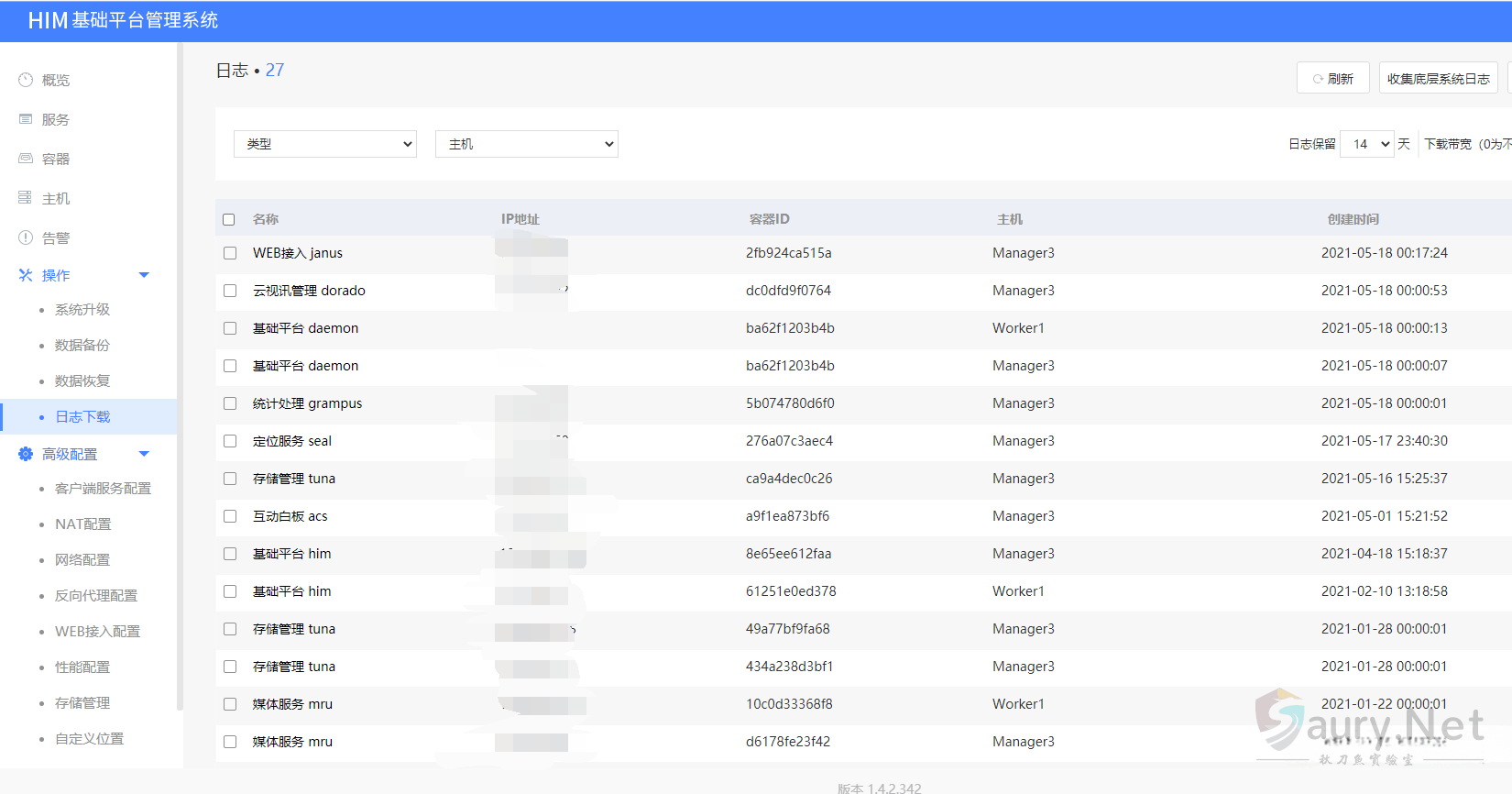
Task: Check the select-all checkbox in table header
Action: point(229,219)
